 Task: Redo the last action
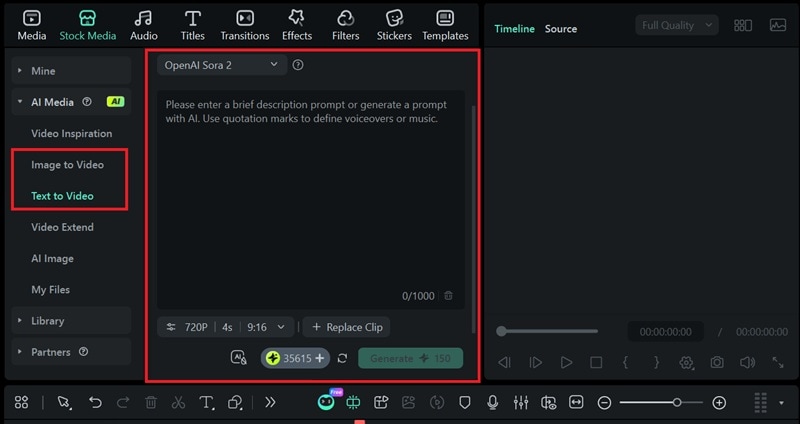point(123,403)
